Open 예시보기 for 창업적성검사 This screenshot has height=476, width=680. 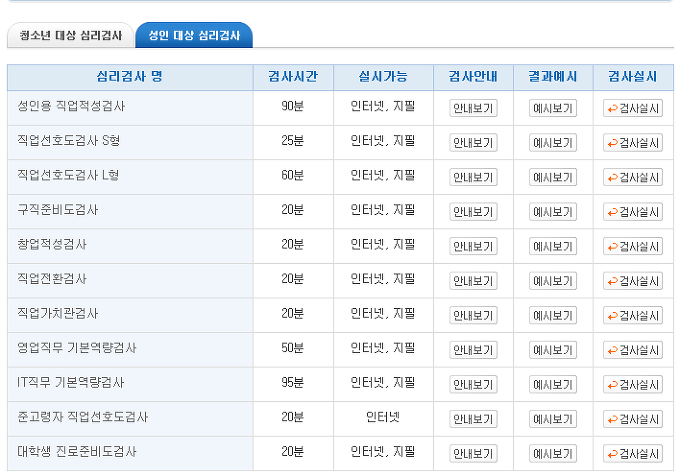pos(553,246)
